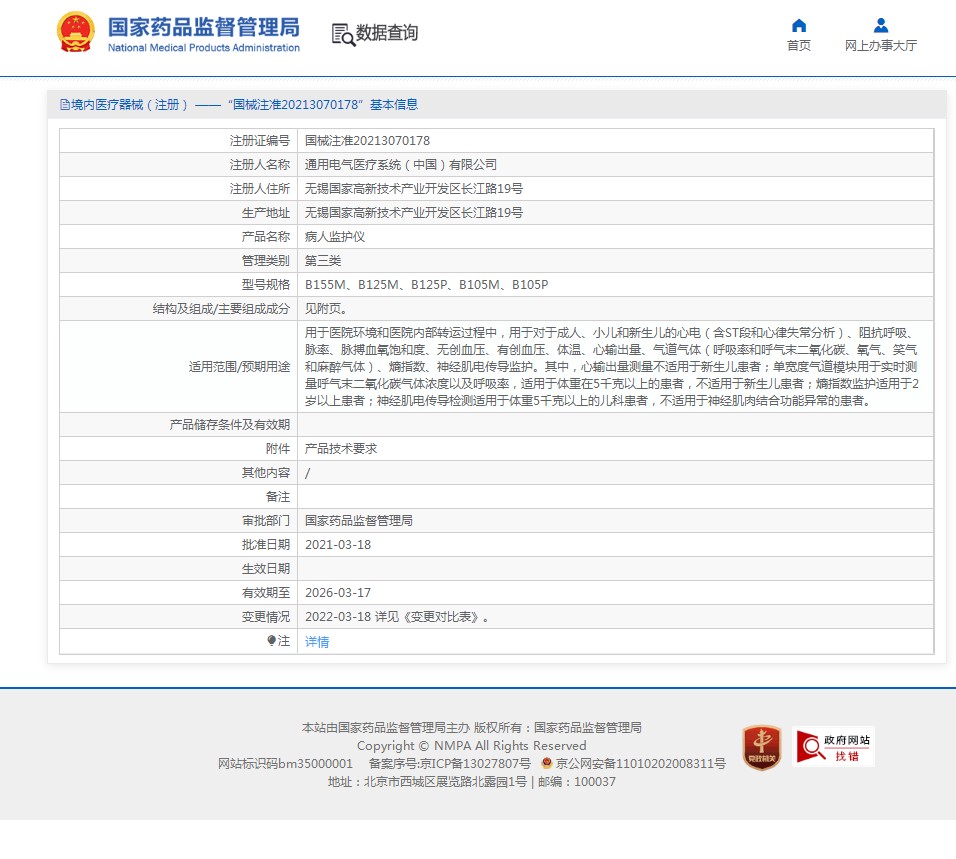Image resolution: width=956 pixels, height=859 pixels.
Task: Click the 型号规格 row label
Action: 266,285
